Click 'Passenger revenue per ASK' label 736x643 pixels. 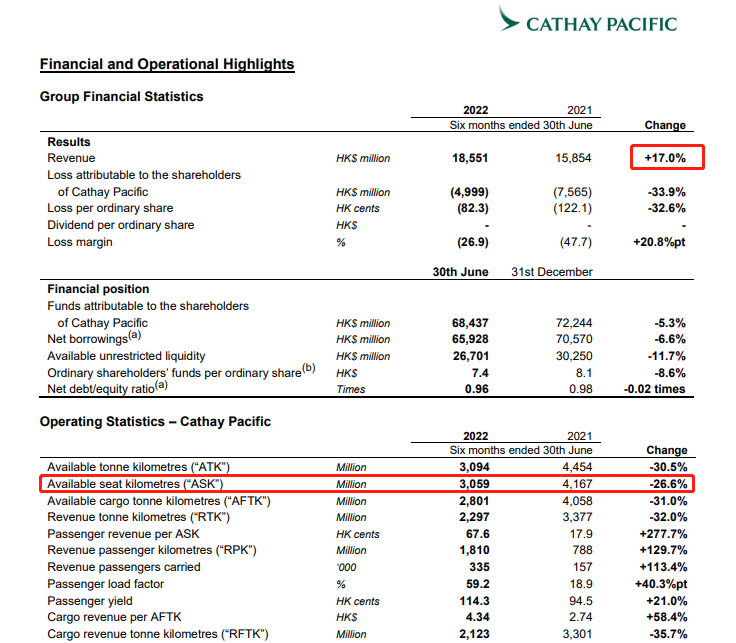pos(123,534)
